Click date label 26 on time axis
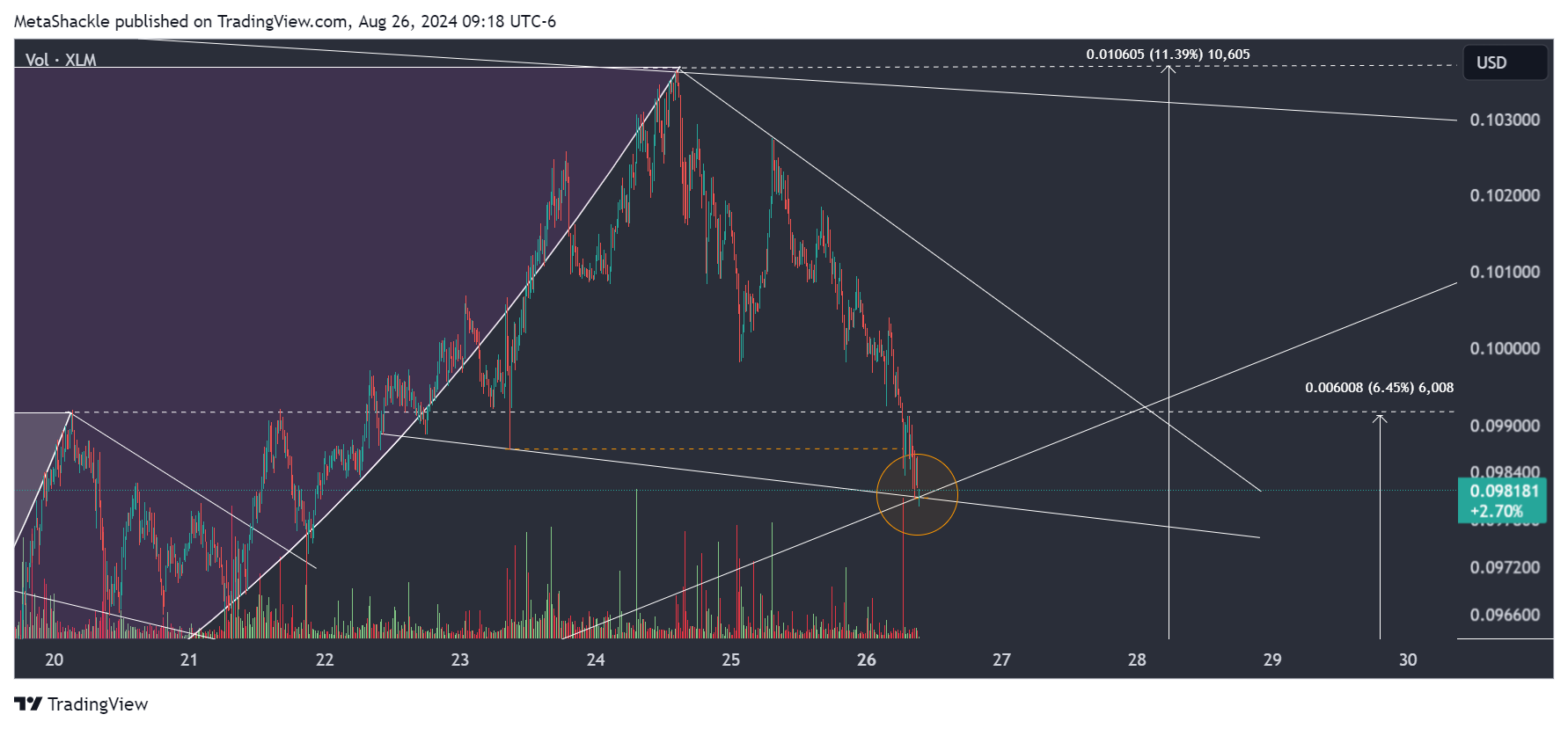This screenshot has width=1568, height=729. 867,660
